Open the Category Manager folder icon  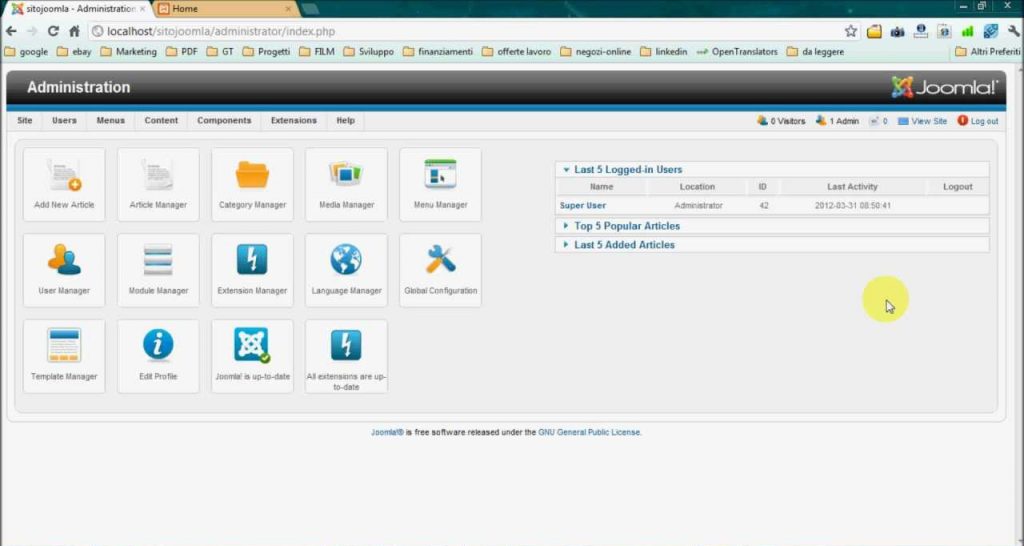click(252, 184)
